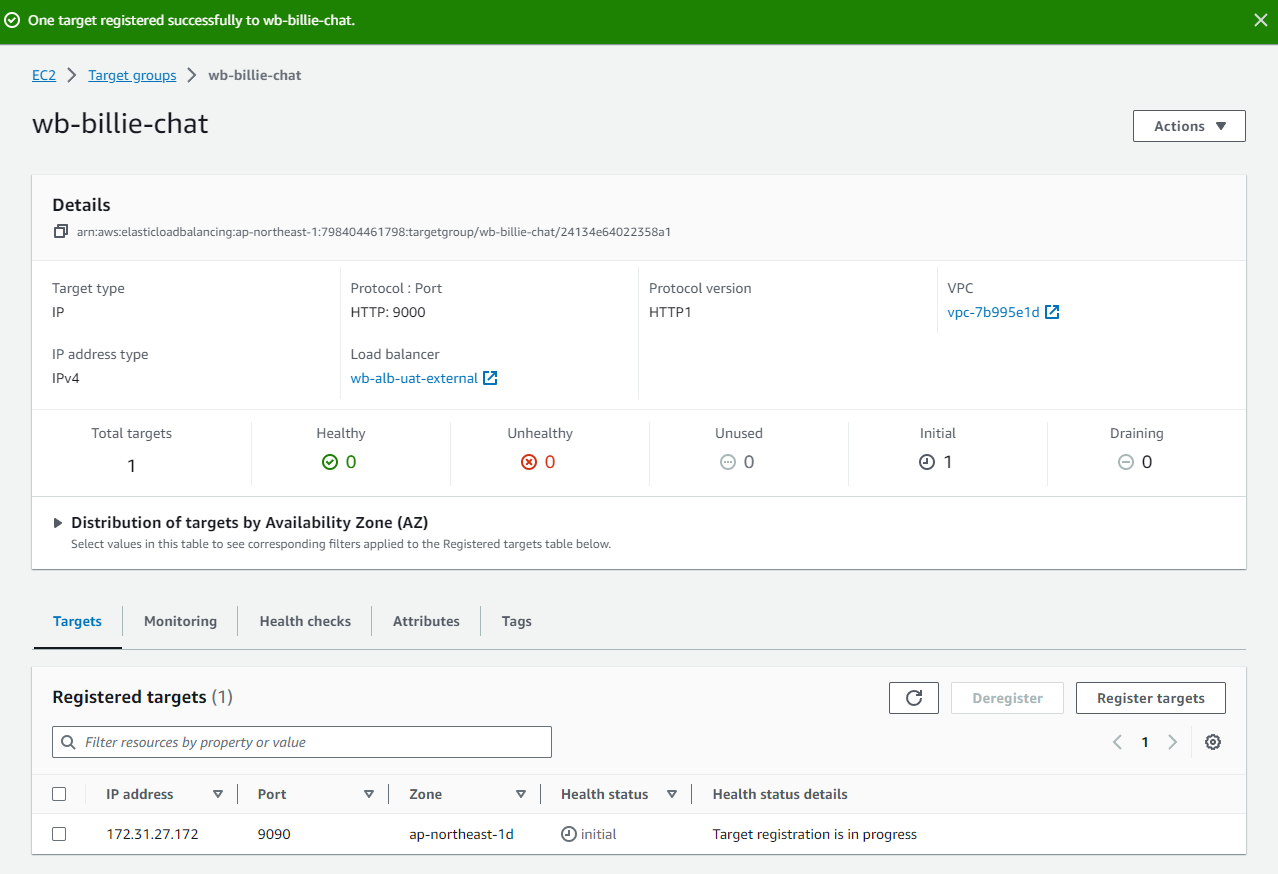Click the wb-billie-chat breadcrumb text
This screenshot has width=1278, height=874.
point(255,75)
